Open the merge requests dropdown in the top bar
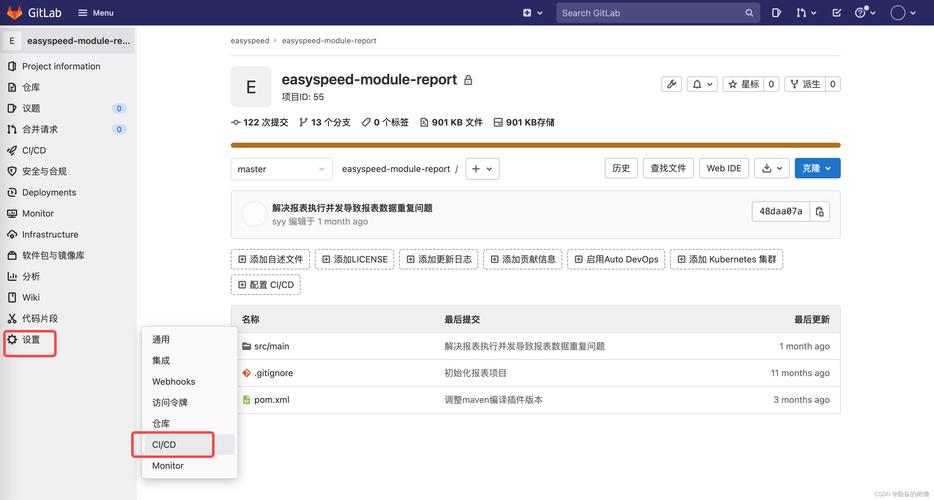 [x=806, y=13]
